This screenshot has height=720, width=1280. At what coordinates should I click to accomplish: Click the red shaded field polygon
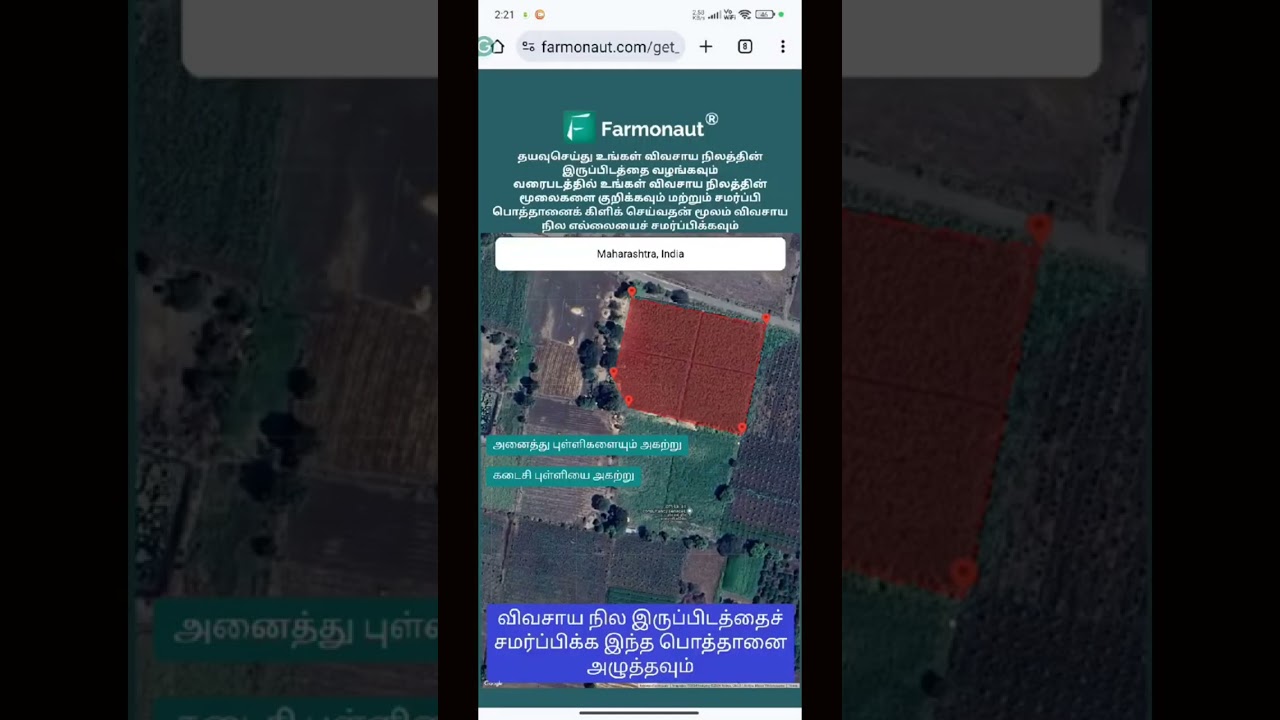690,365
